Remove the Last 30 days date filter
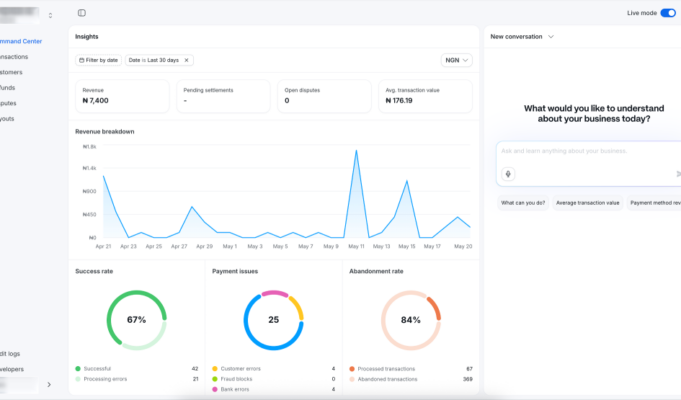 tap(187, 60)
